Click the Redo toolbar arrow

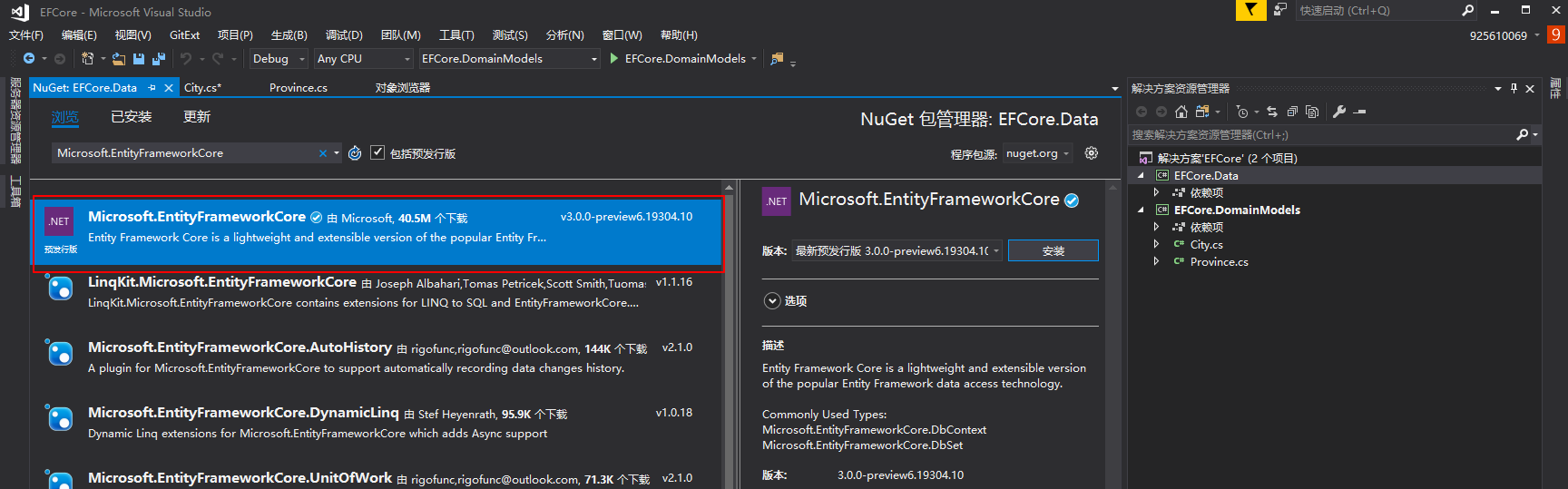pos(218,59)
